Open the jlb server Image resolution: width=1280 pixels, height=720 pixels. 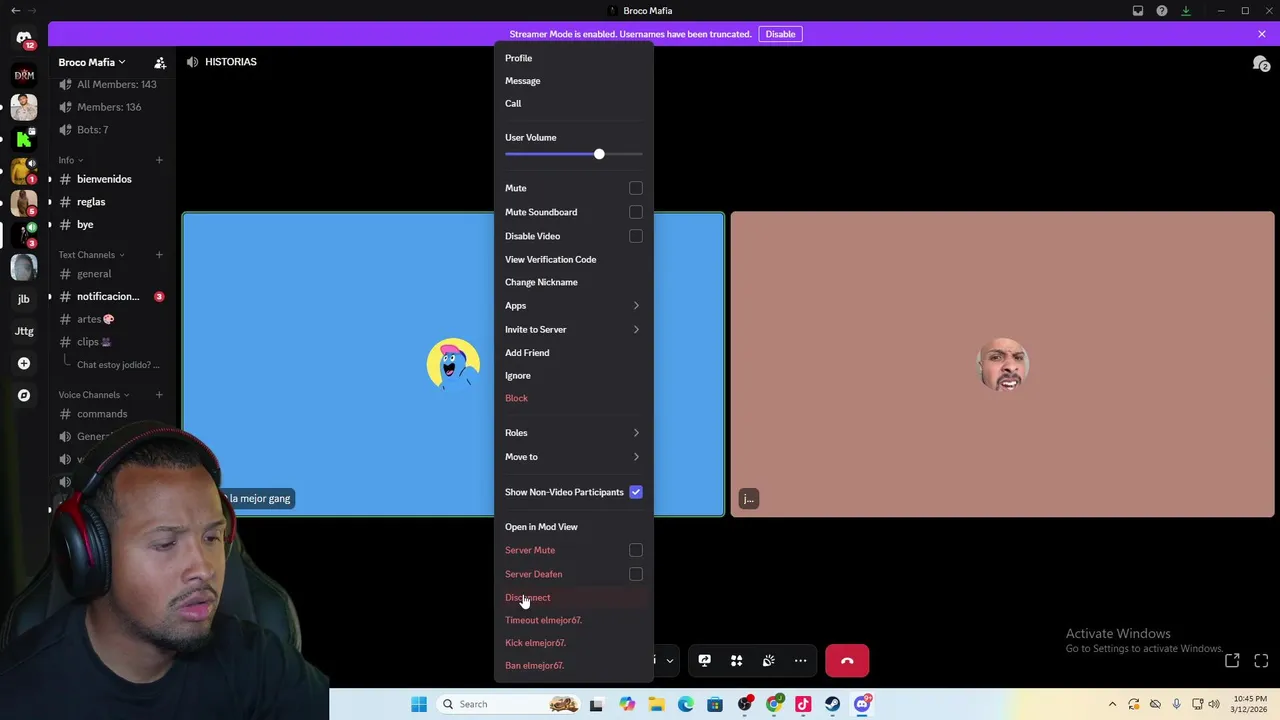[24, 299]
